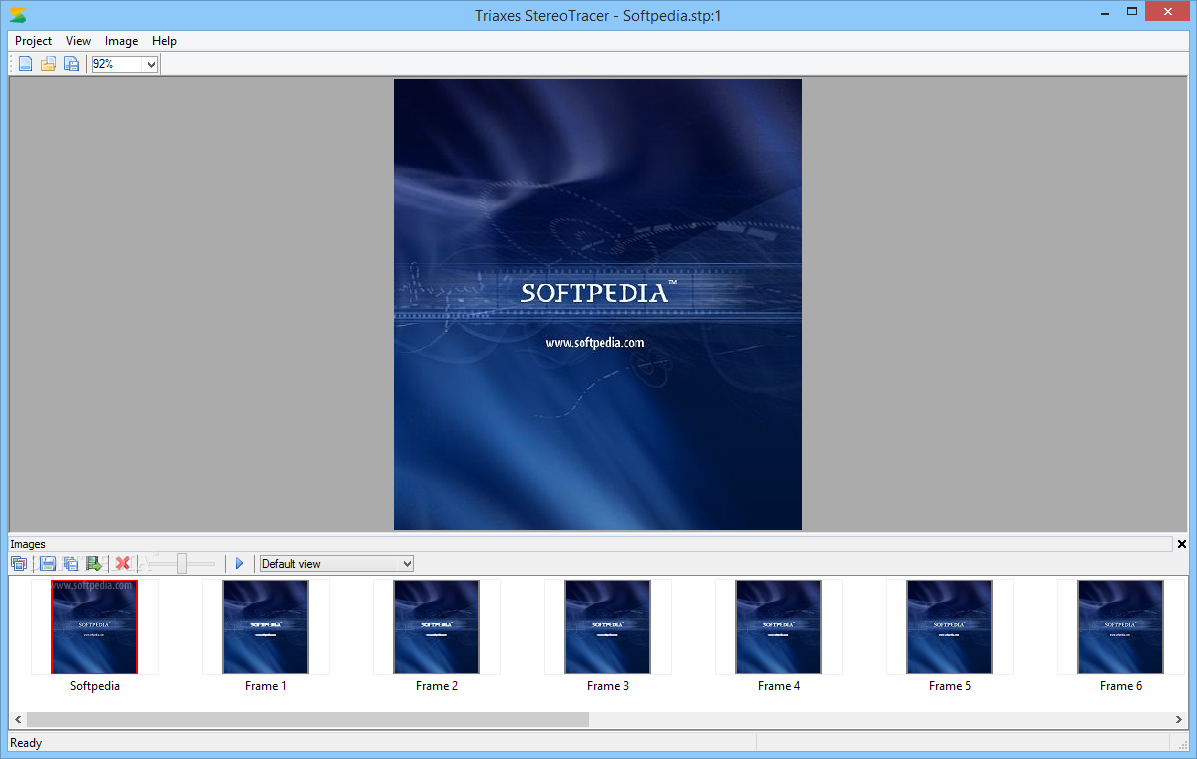The image size is (1197, 759).
Task: Click the 'Ready' status bar text
Action: click(26, 743)
